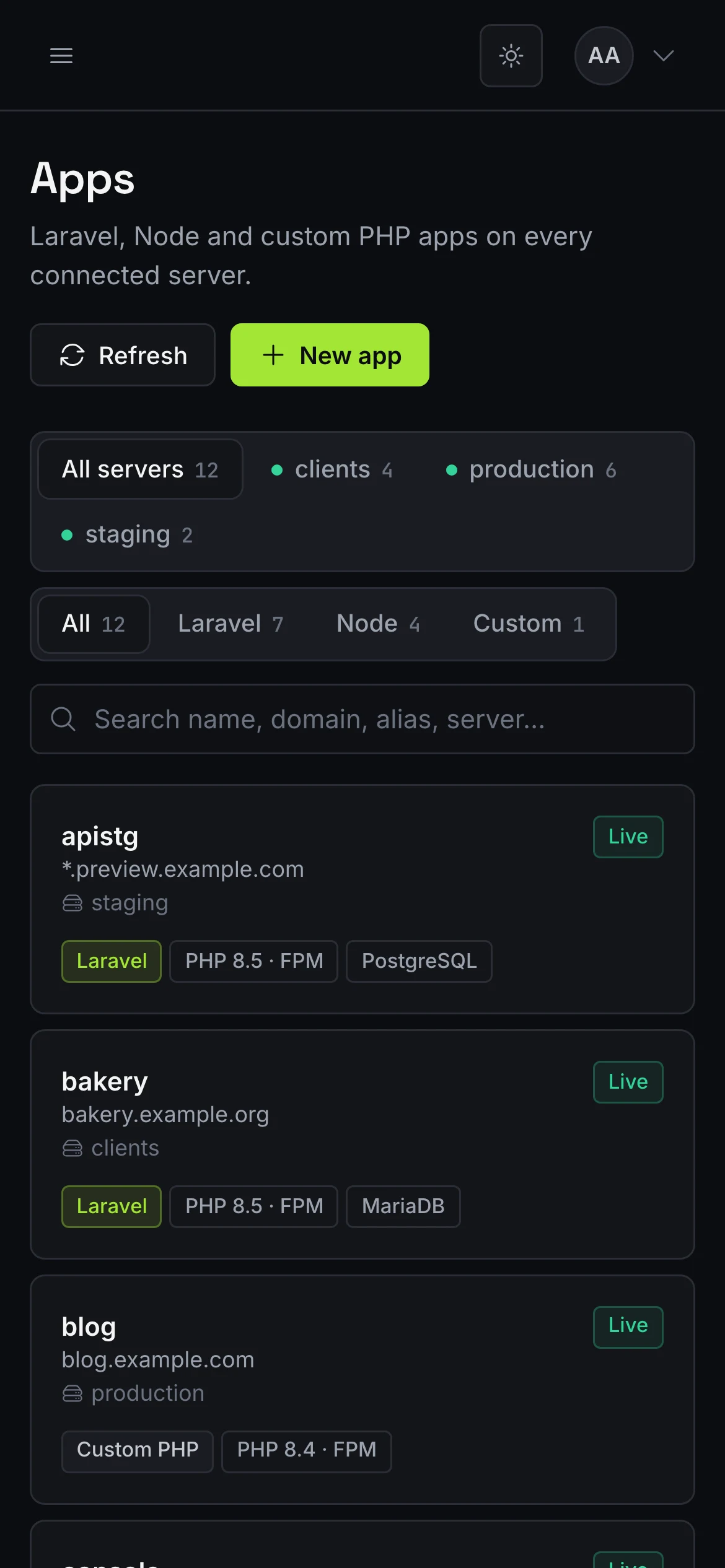Click the search magnifier icon
The width and height of the screenshot is (725, 1568).
point(63,719)
